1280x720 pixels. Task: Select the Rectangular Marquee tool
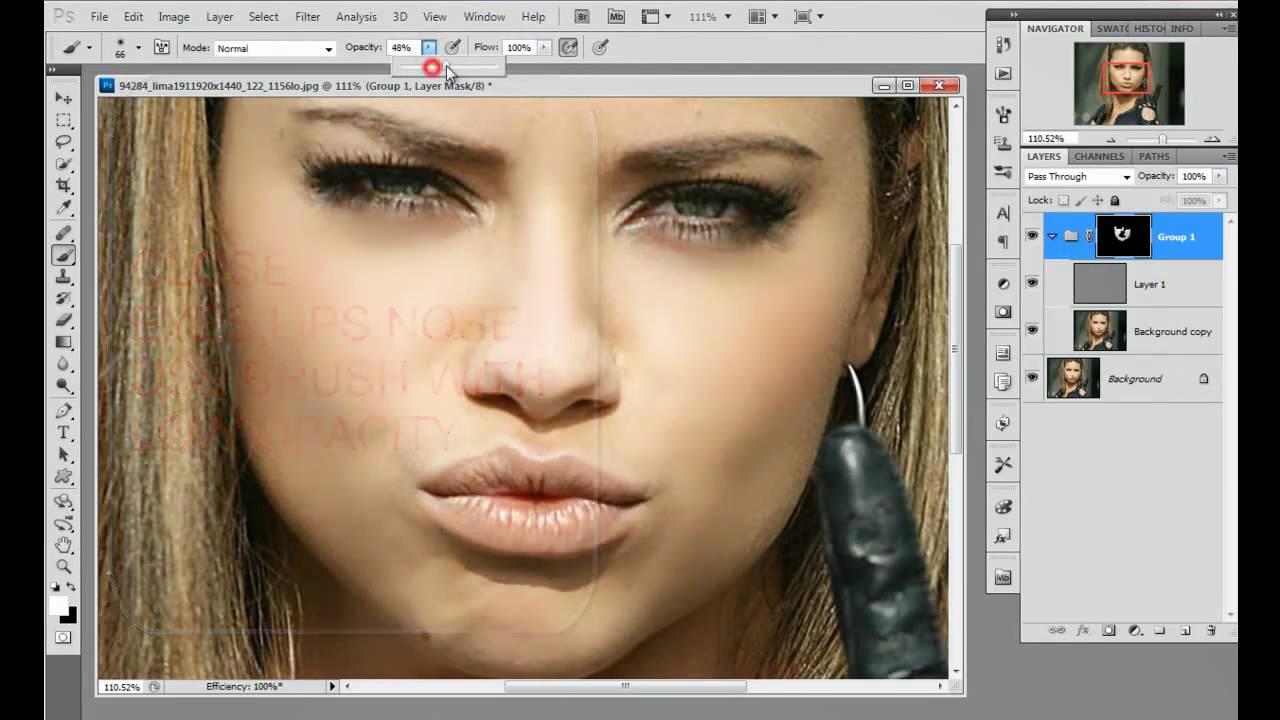[x=64, y=120]
